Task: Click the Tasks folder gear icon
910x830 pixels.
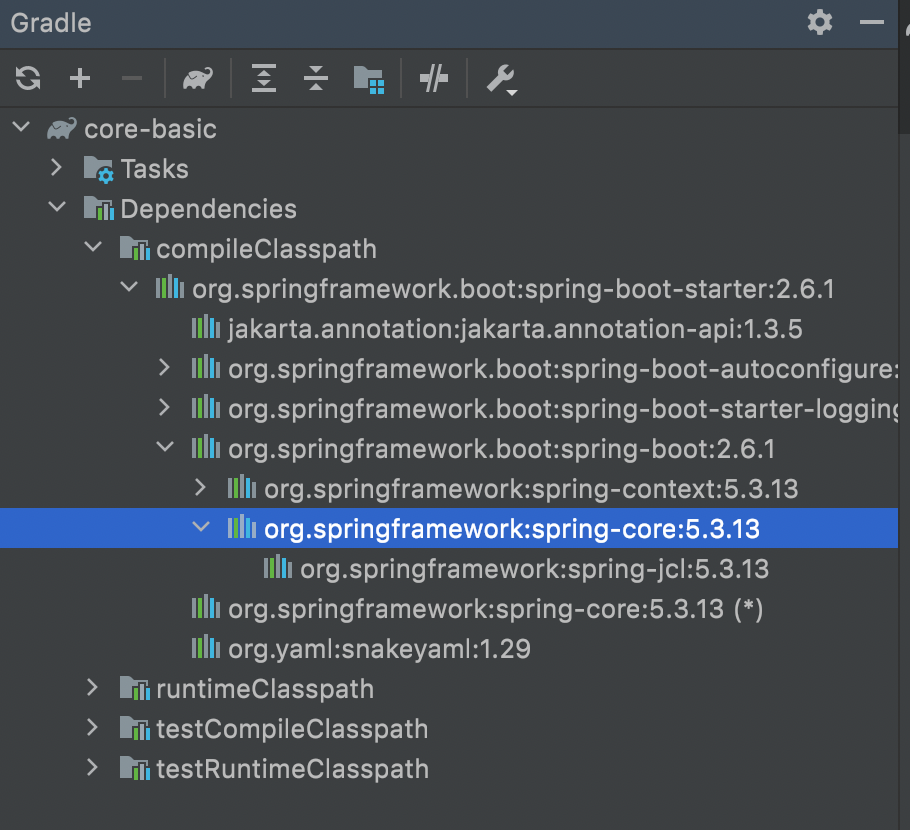Action: pyautogui.click(x=99, y=169)
